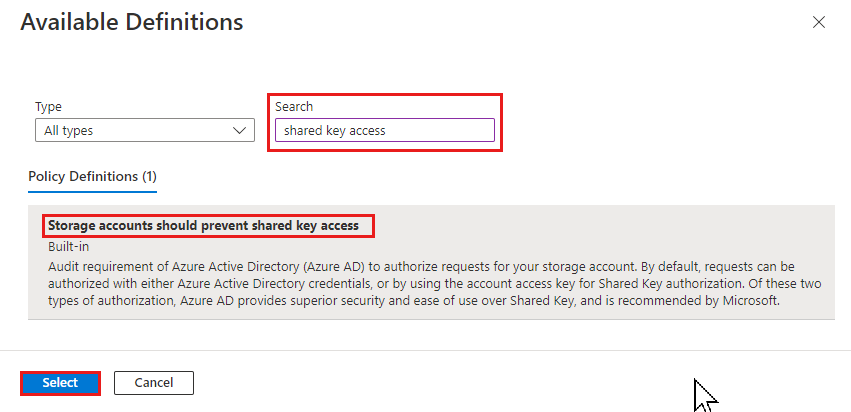
Task: Place cursor in 'shared key access' search text
Action: click(334, 131)
